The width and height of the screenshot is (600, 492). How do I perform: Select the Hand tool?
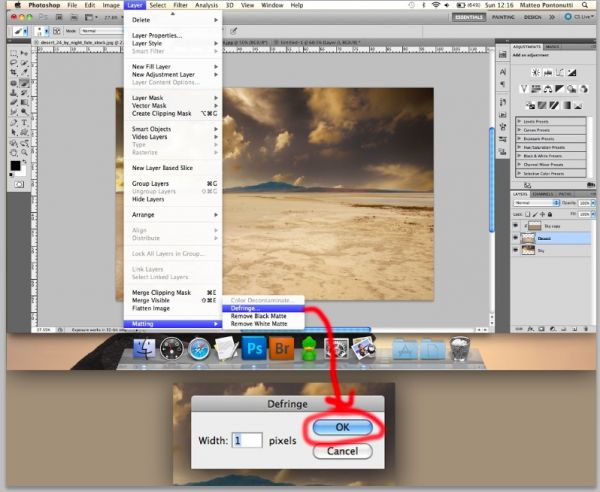(x=13, y=153)
